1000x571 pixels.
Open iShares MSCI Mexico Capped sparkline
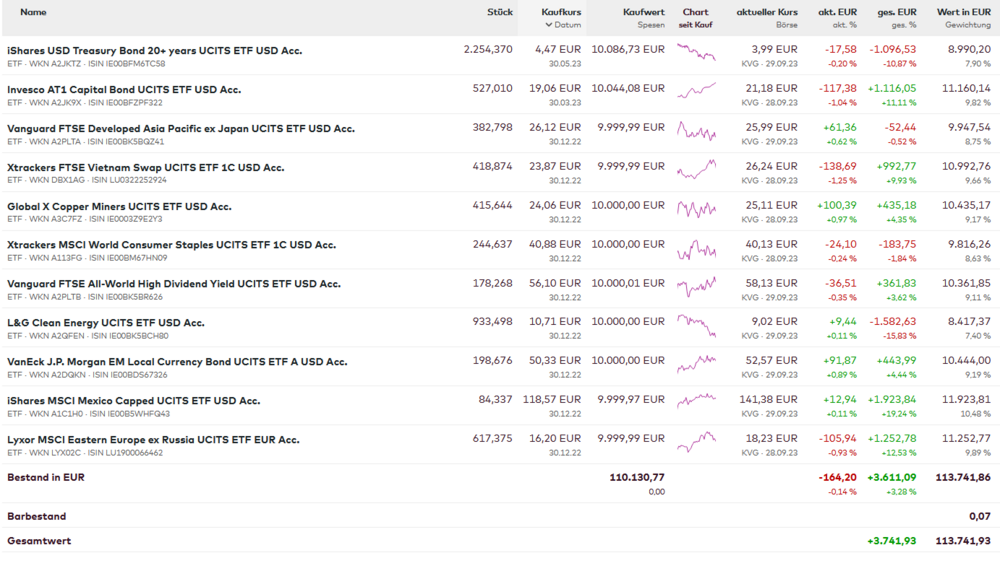[x=696, y=402]
